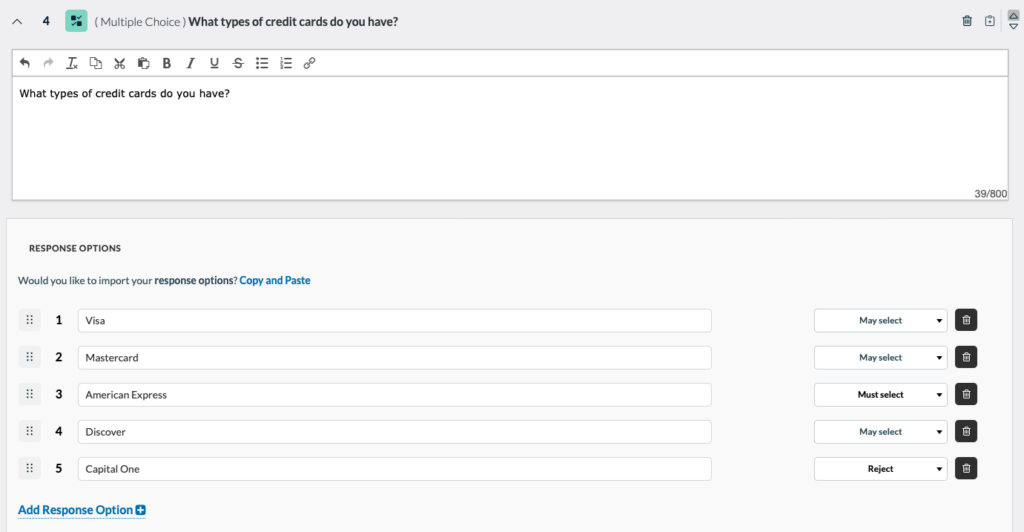The width and height of the screenshot is (1024, 532).
Task: Open the Reject dropdown for Capital One
Action: [x=880, y=469]
